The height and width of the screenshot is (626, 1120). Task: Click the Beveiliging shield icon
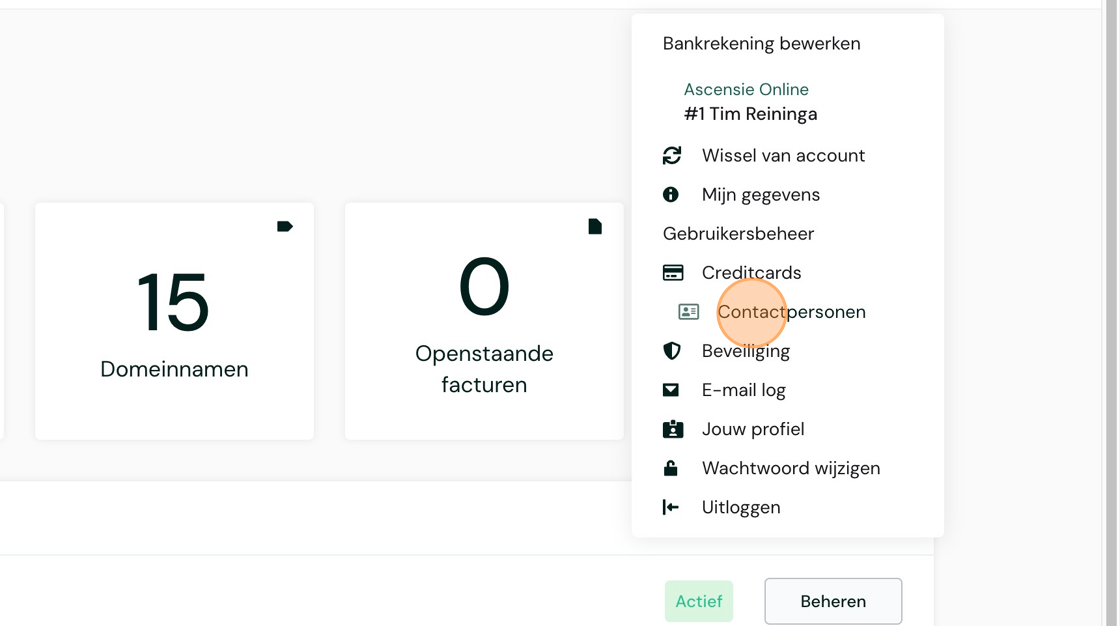click(x=672, y=351)
